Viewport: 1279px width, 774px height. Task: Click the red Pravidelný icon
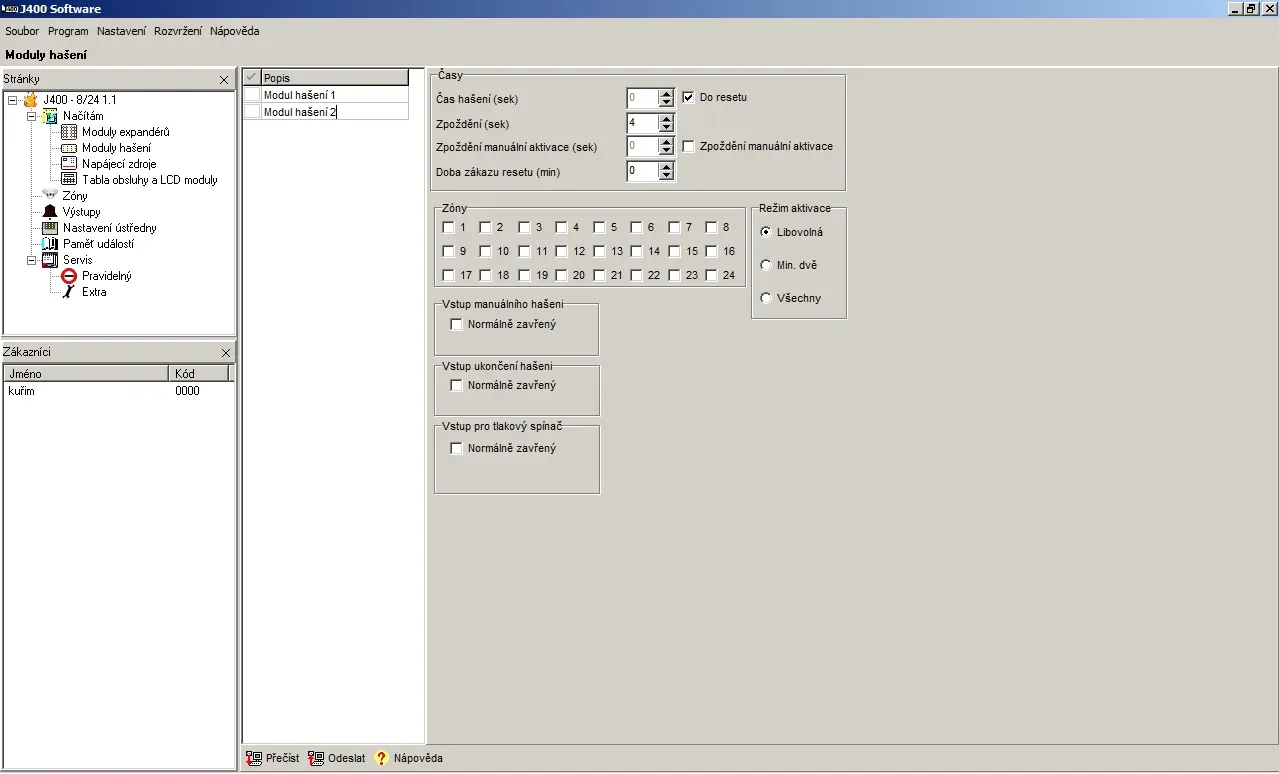(69, 276)
